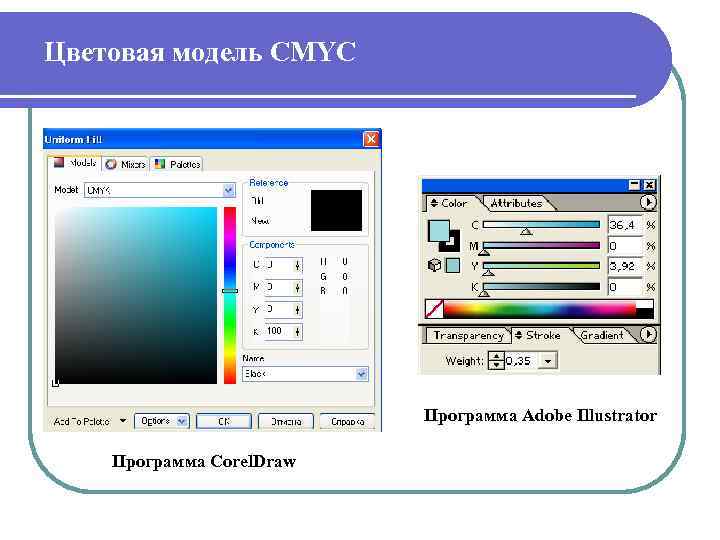Open the Color panel flyout menu arrow
Image resolution: width=720 pixels, height=540 pixels.
648,202
